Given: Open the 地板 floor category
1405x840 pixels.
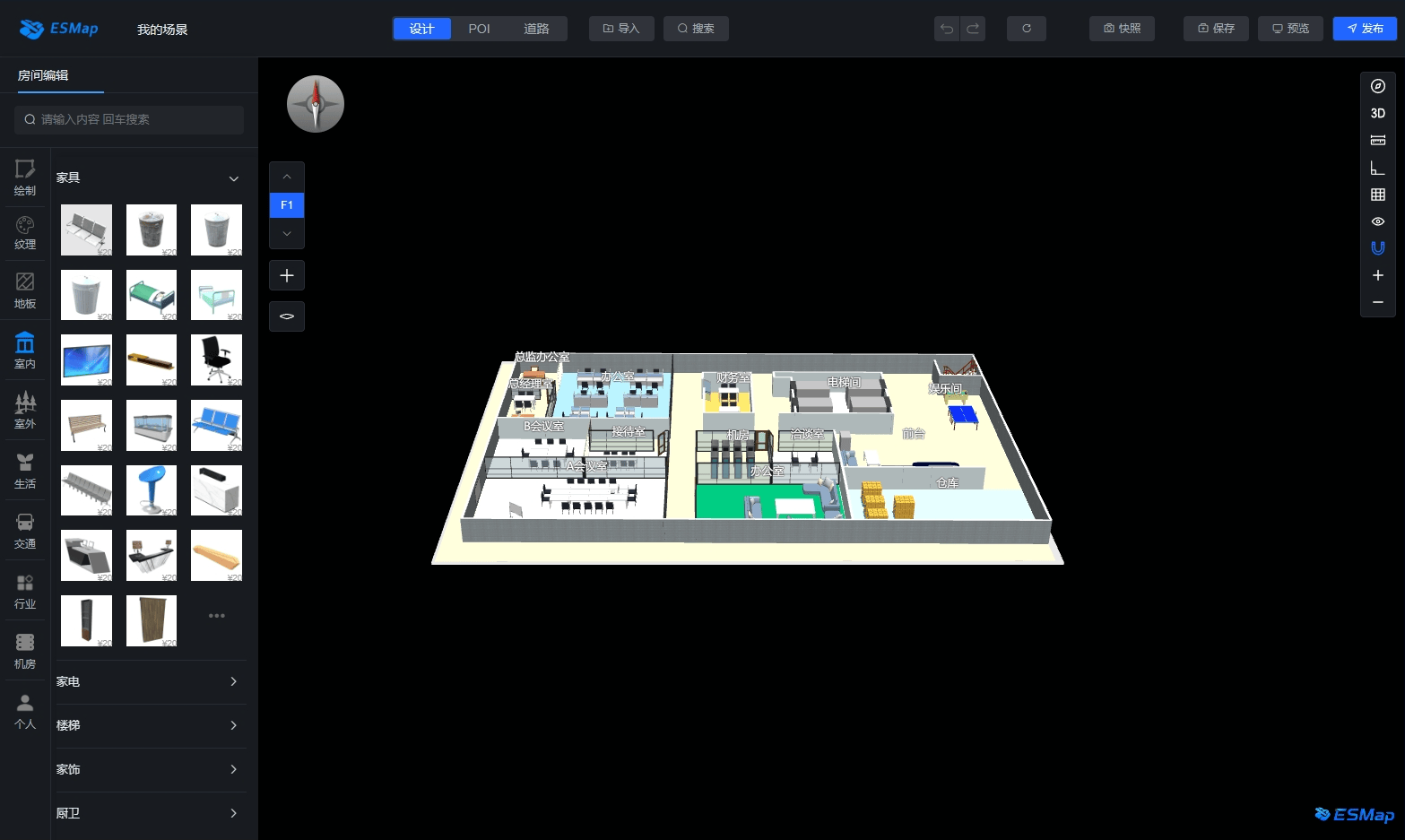Looking at the screenshot, I should [x=25, y=290].
